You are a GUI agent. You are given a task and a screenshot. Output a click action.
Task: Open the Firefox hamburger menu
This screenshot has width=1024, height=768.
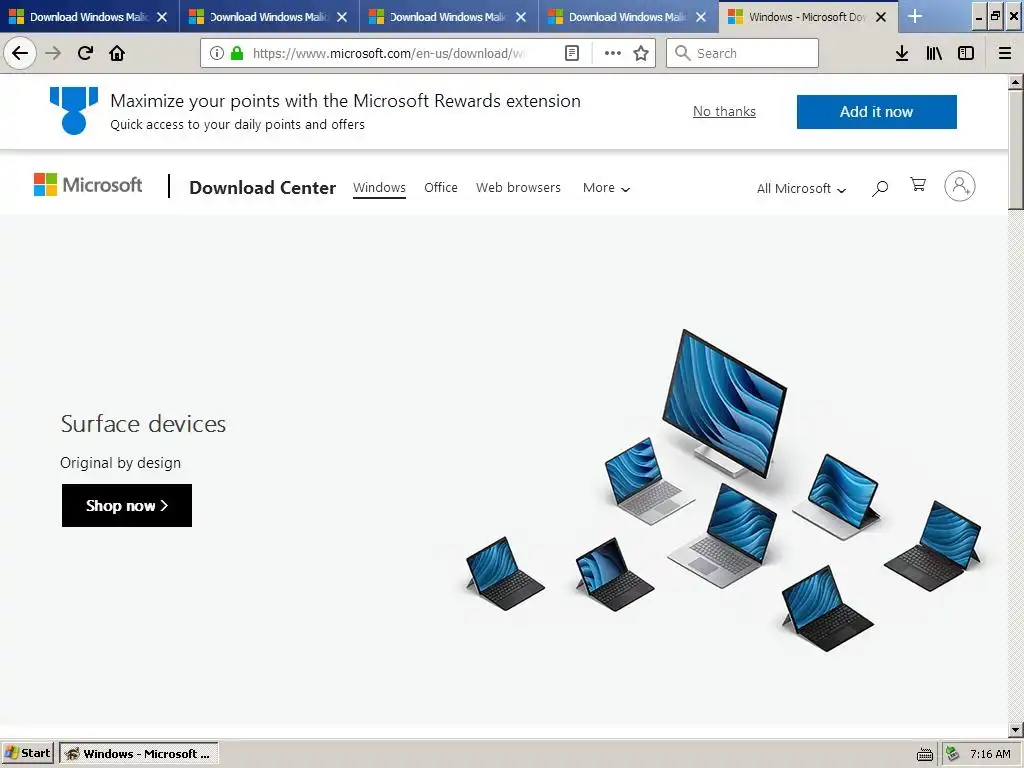pos(1005,53)
